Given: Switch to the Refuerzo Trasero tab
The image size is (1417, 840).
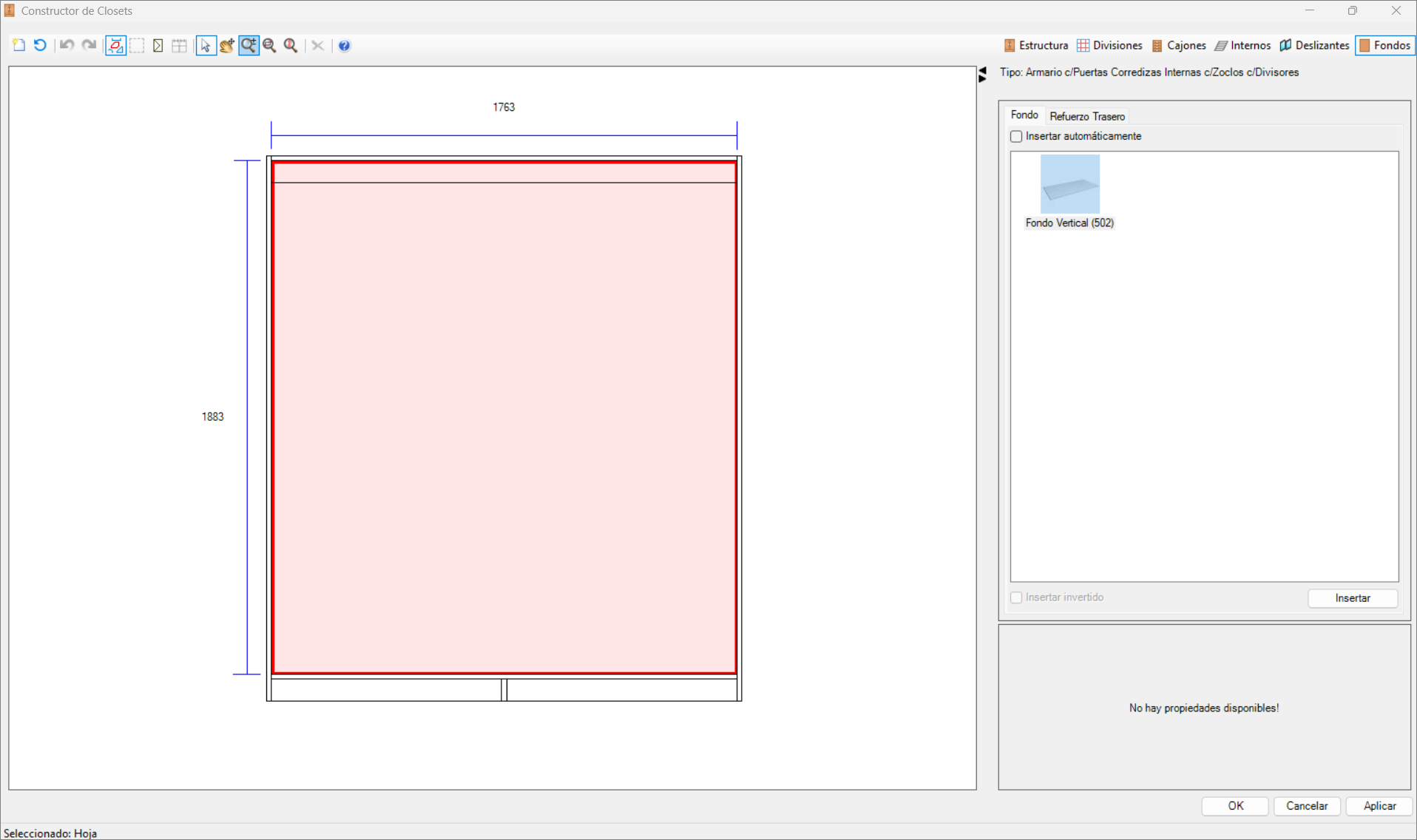Looking at the screenshot, I should click(x=1087, y=116).
